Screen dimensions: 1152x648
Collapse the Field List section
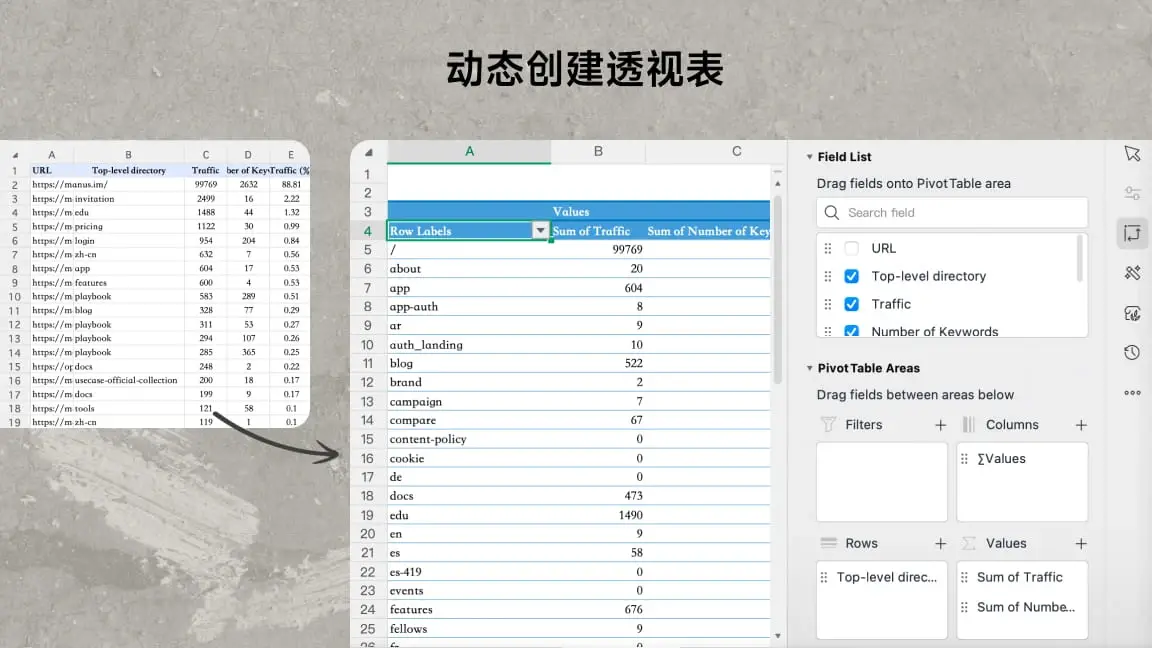click(809, 156)
